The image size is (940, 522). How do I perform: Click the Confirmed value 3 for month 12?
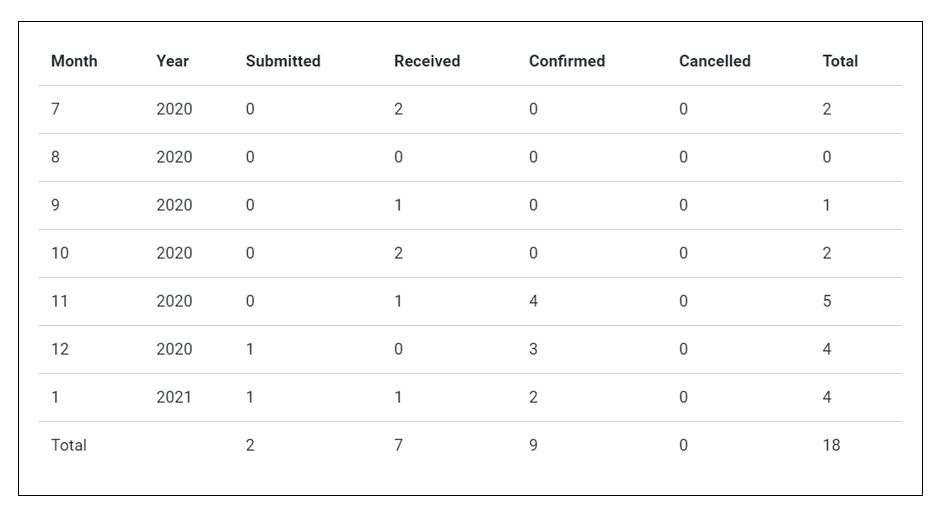point(533,349)
